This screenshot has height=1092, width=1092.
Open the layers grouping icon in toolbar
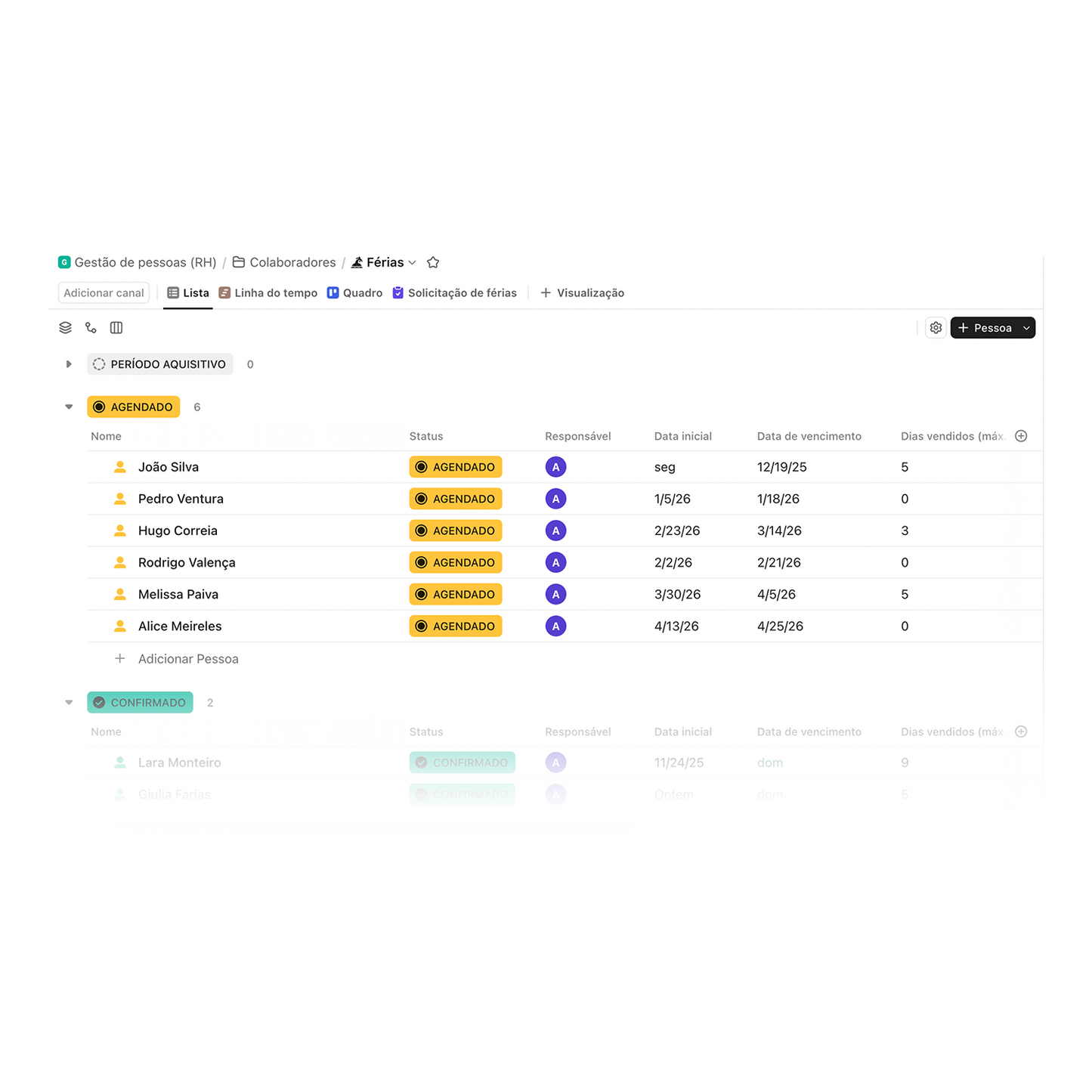(66, 328)
